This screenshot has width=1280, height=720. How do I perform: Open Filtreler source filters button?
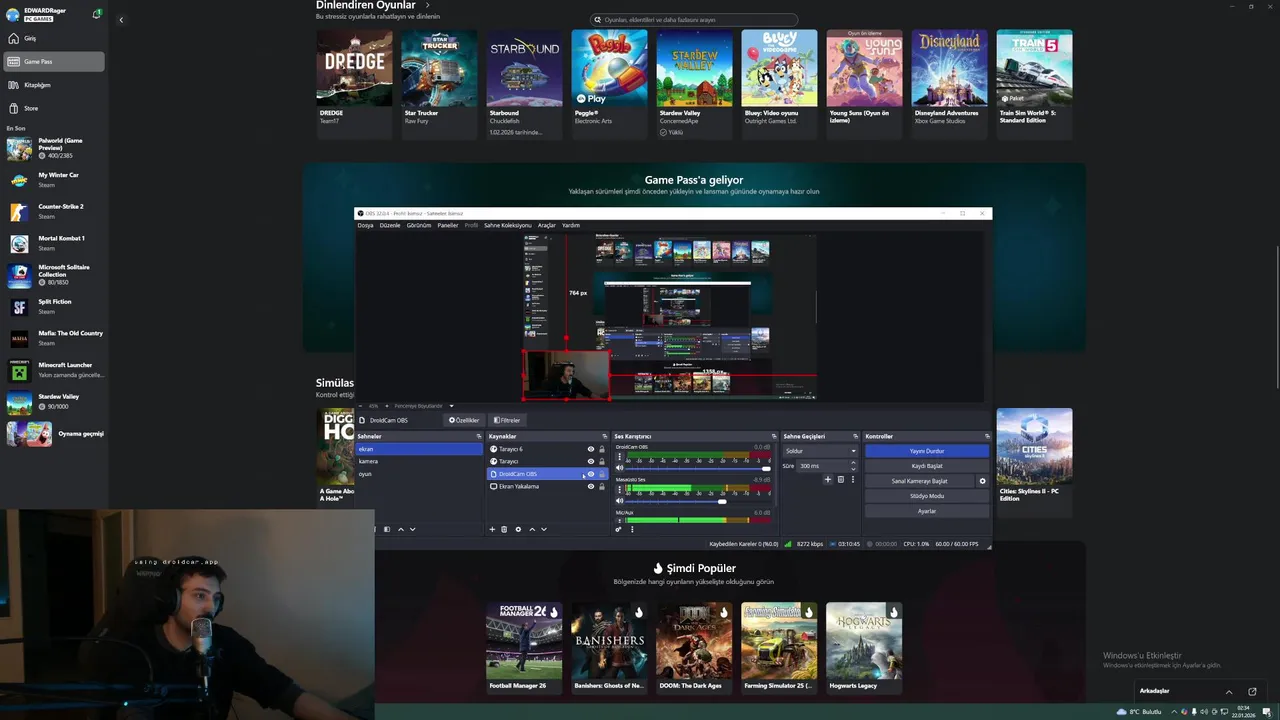[507, 420]
